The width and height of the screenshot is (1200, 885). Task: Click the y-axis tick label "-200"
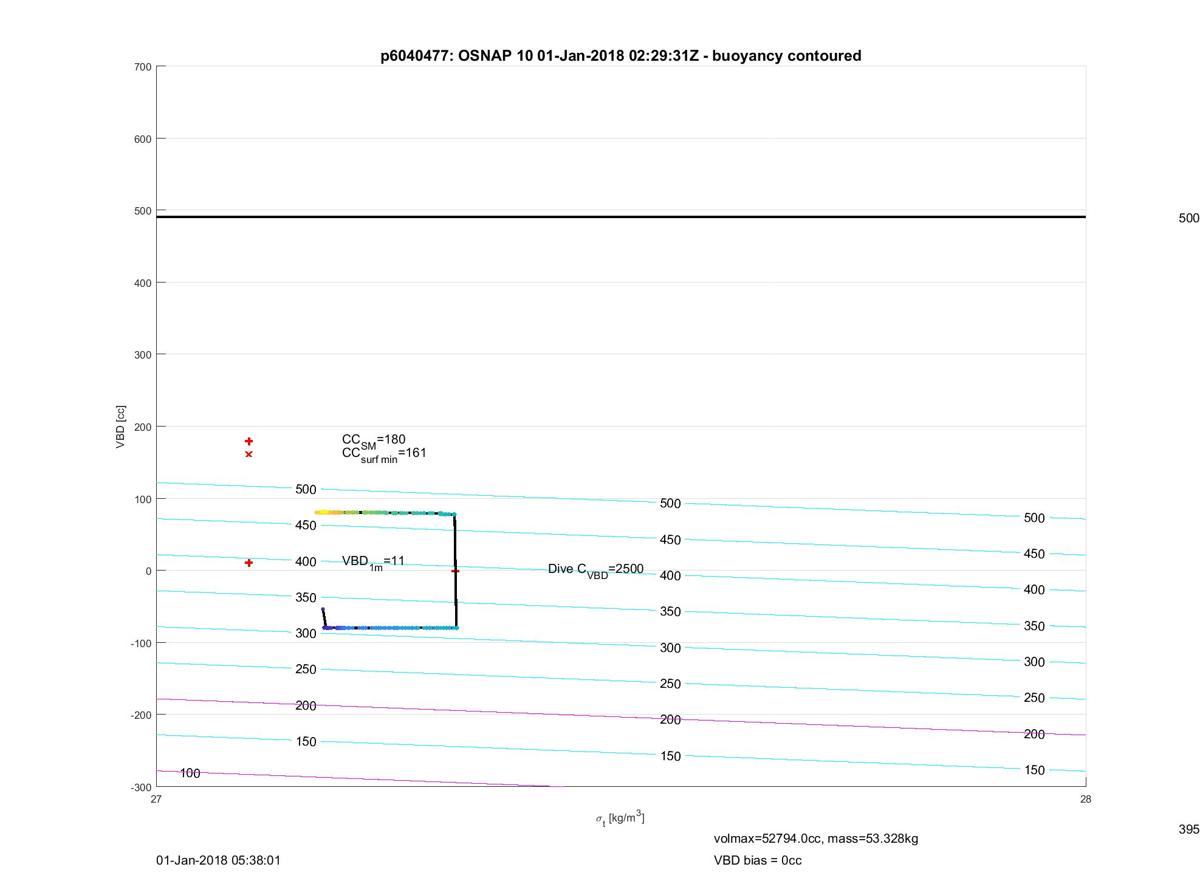(x=140, y=715)
